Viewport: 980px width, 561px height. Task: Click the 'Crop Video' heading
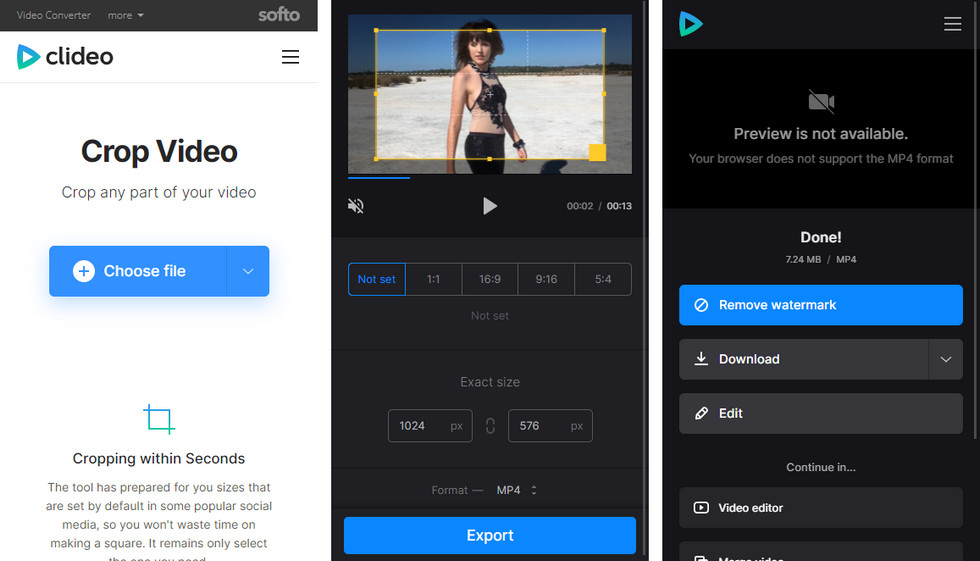(159, 151)
